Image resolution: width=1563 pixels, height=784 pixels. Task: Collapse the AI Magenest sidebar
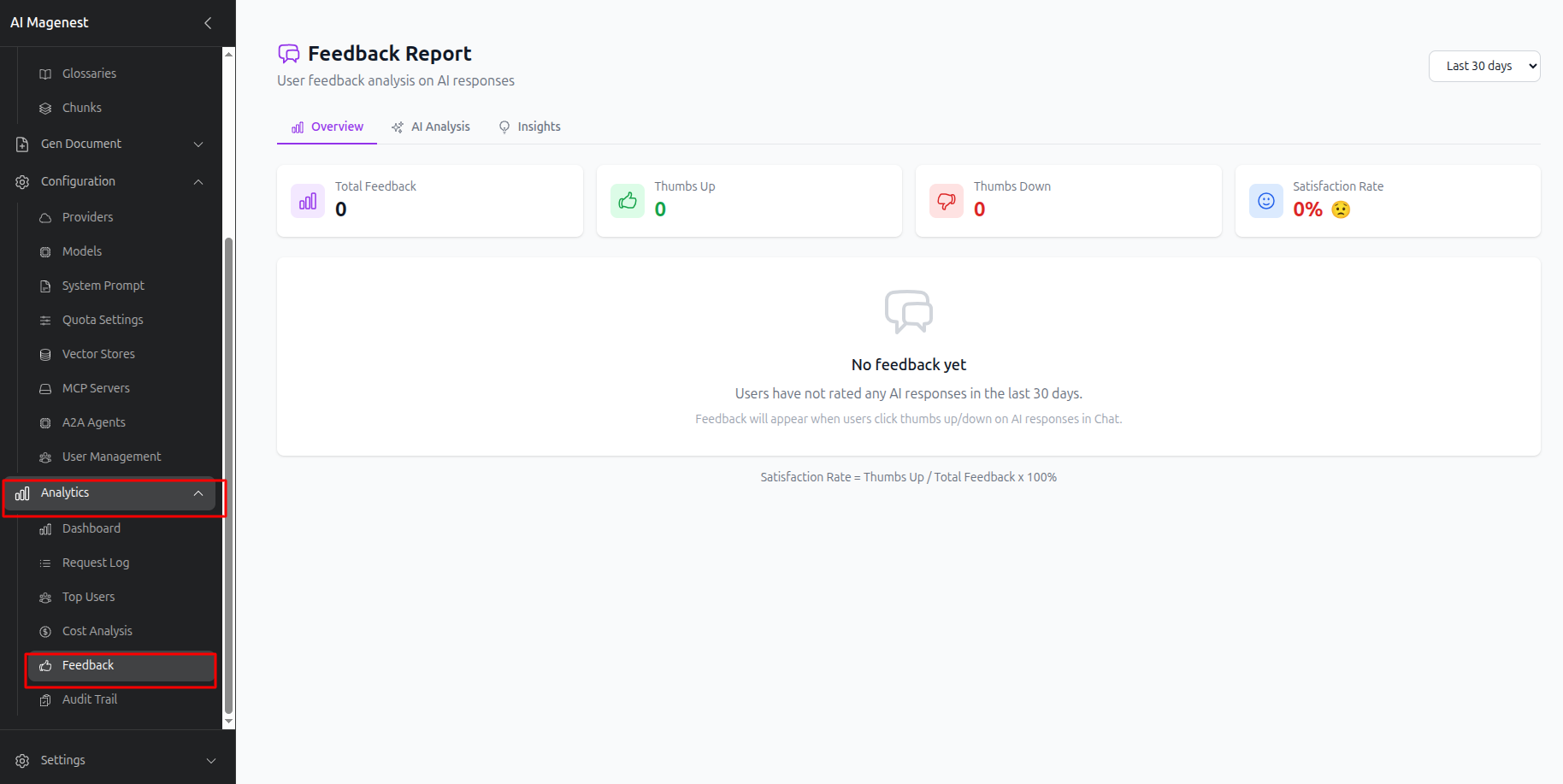[x=208, y=23]
